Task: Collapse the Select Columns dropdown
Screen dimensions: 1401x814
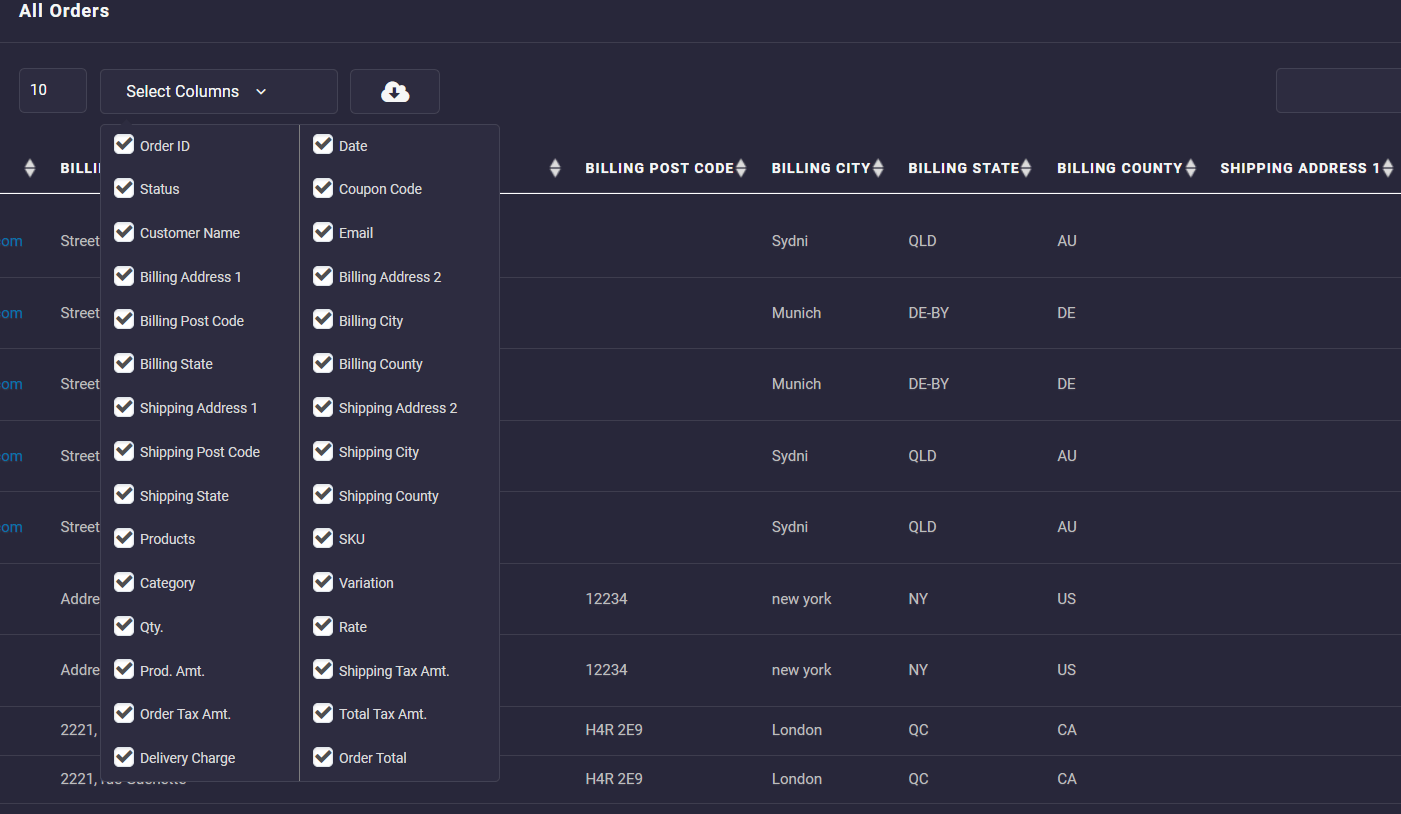Action: [218, 91]
